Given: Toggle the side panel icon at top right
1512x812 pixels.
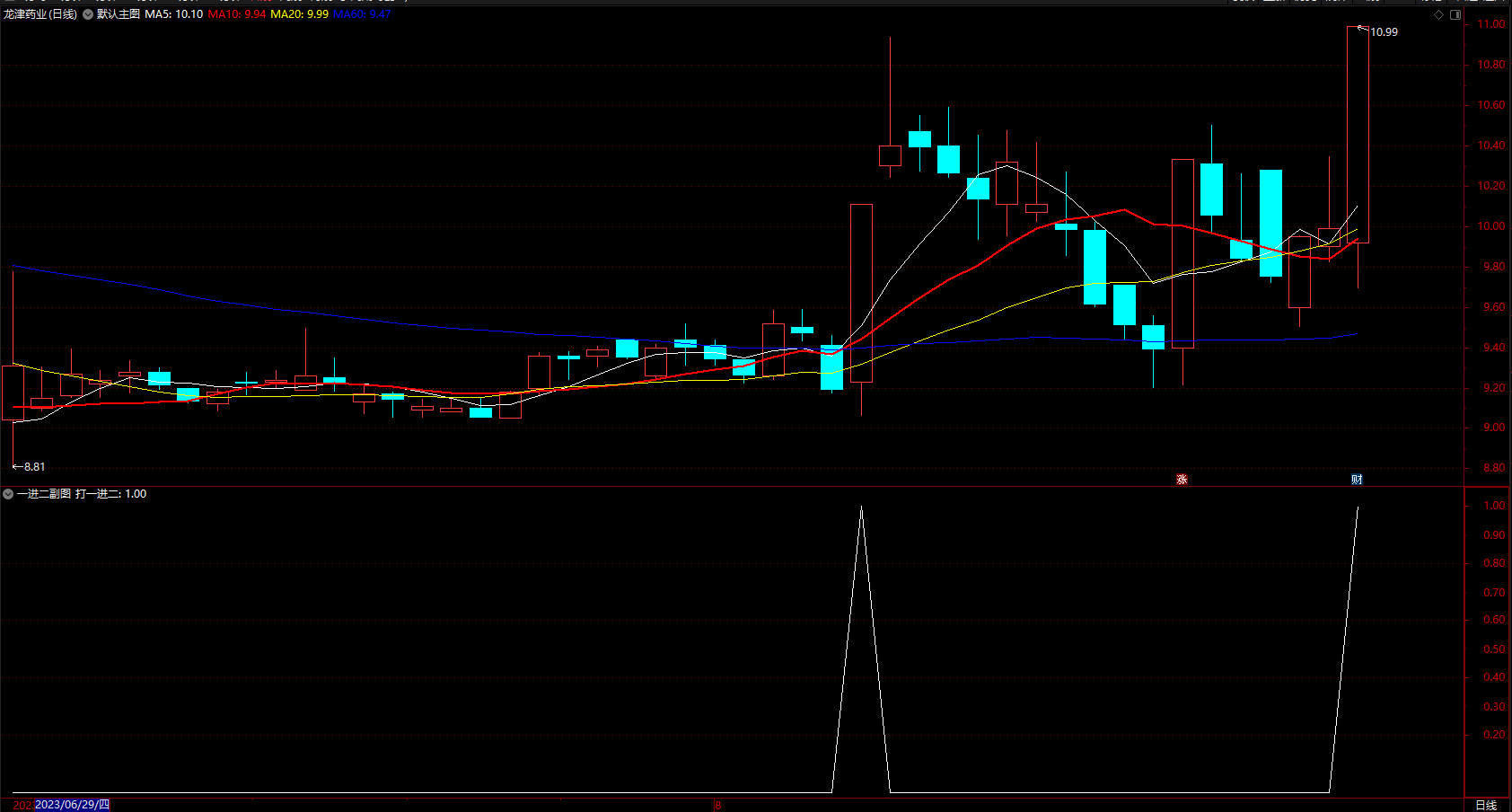Looking at the screenshot, I should pyautogui.click(x=1455, y=14).
